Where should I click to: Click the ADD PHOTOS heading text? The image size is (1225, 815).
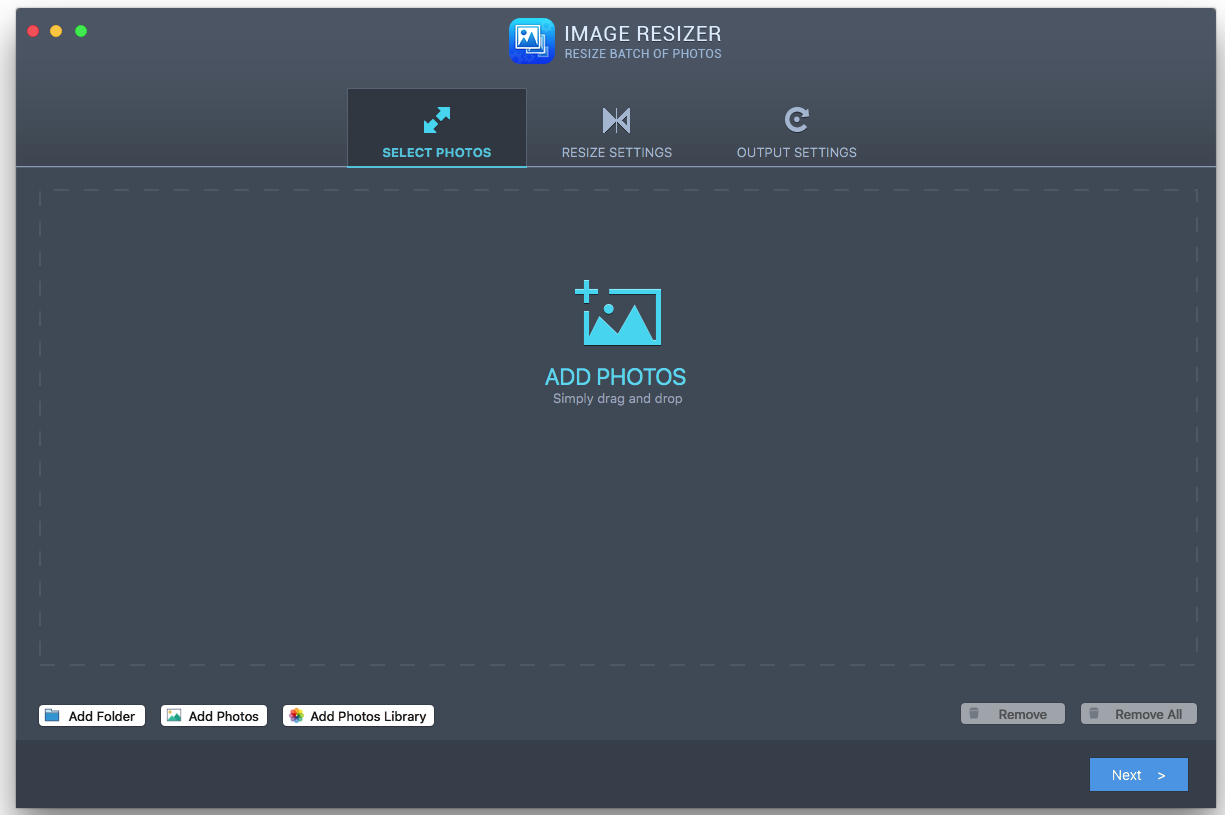[615, 377]
